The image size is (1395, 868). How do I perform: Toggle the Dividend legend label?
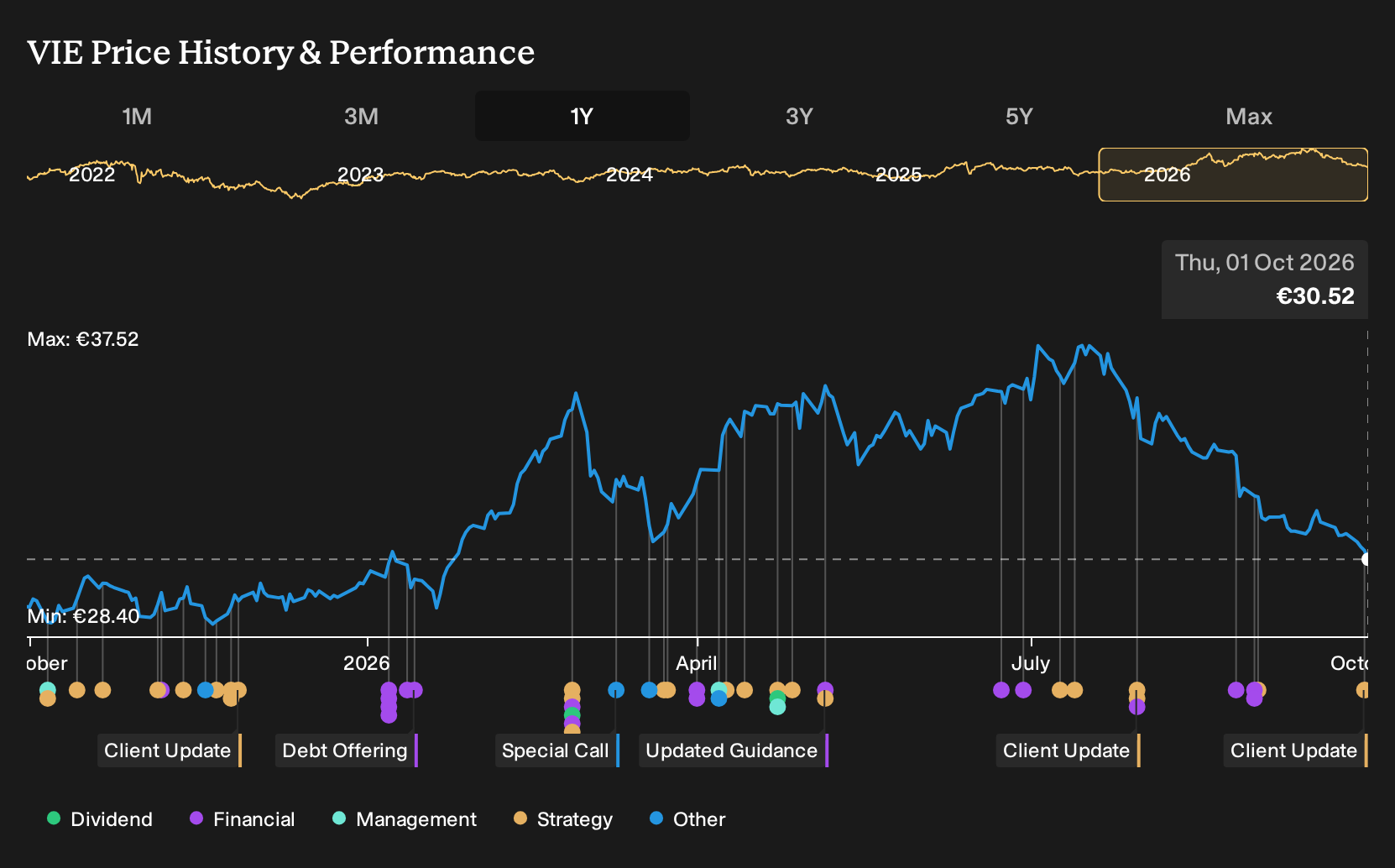pos(112,819)
